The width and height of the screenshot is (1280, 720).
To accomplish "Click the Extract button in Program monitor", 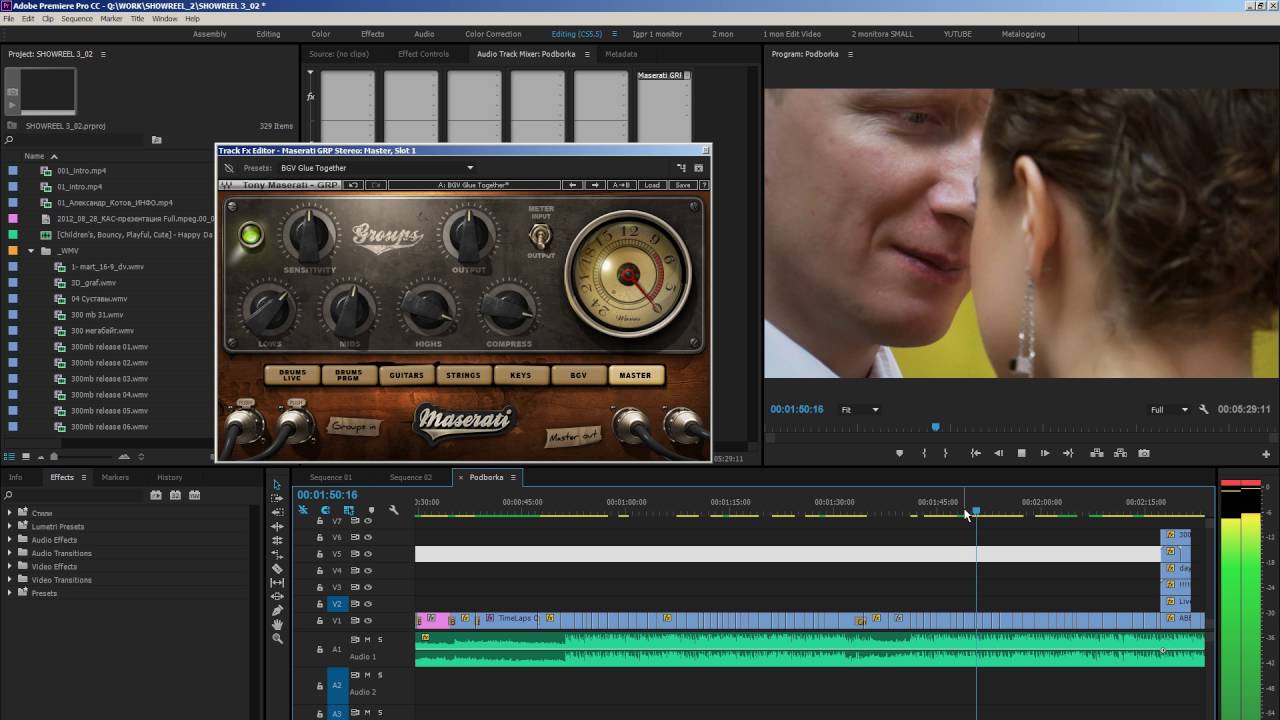I will [x=1120, y=453].
